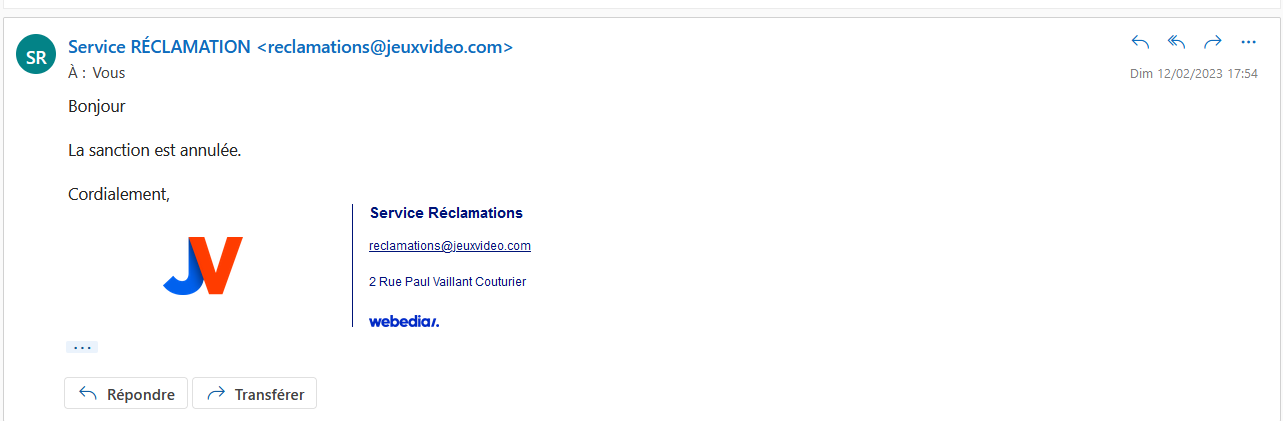The width and height of the screenshot is (1283, 421).
Task: Click the webedia logo in the signature
Action: point(404,321)
